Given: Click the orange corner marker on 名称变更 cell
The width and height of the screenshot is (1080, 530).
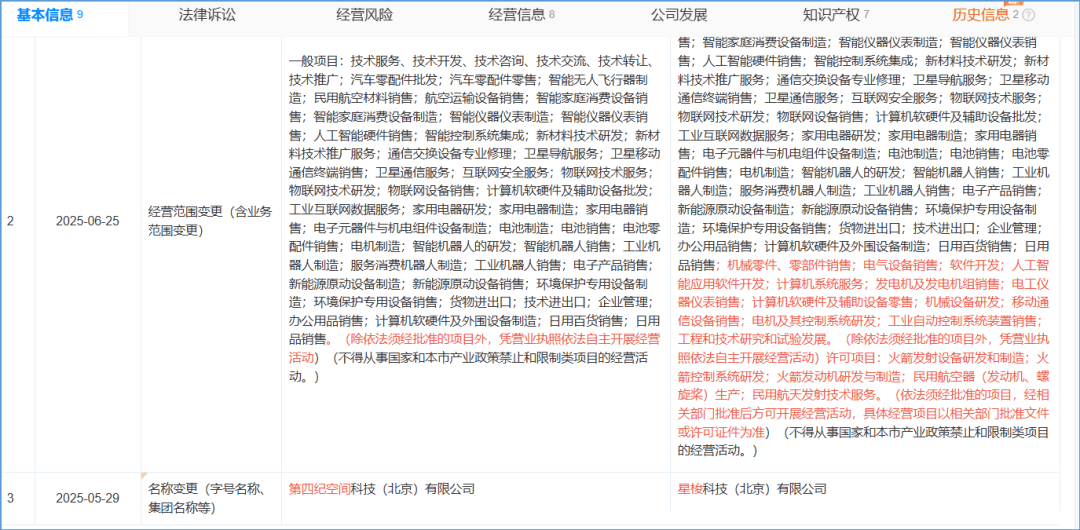Looking at the screenshot, I should (144, 475).
